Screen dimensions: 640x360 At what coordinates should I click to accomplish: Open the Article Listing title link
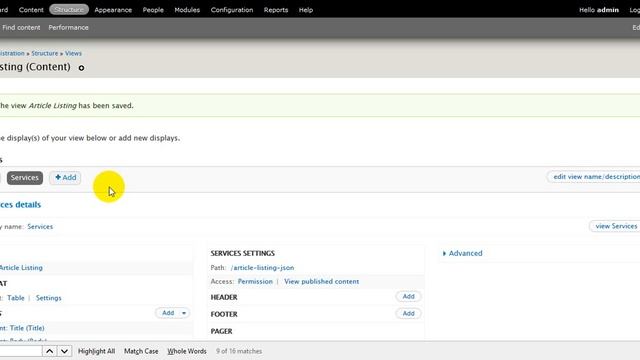pos(21,268)
